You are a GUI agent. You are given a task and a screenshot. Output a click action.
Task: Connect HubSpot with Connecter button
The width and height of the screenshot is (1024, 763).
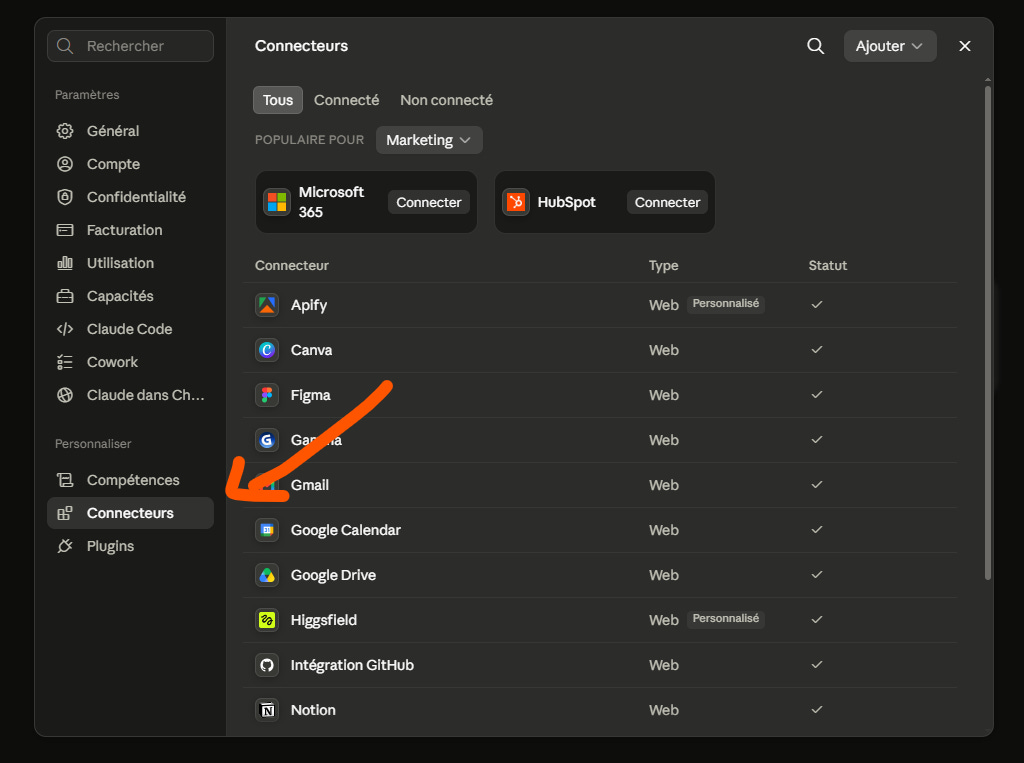(667, 203)
